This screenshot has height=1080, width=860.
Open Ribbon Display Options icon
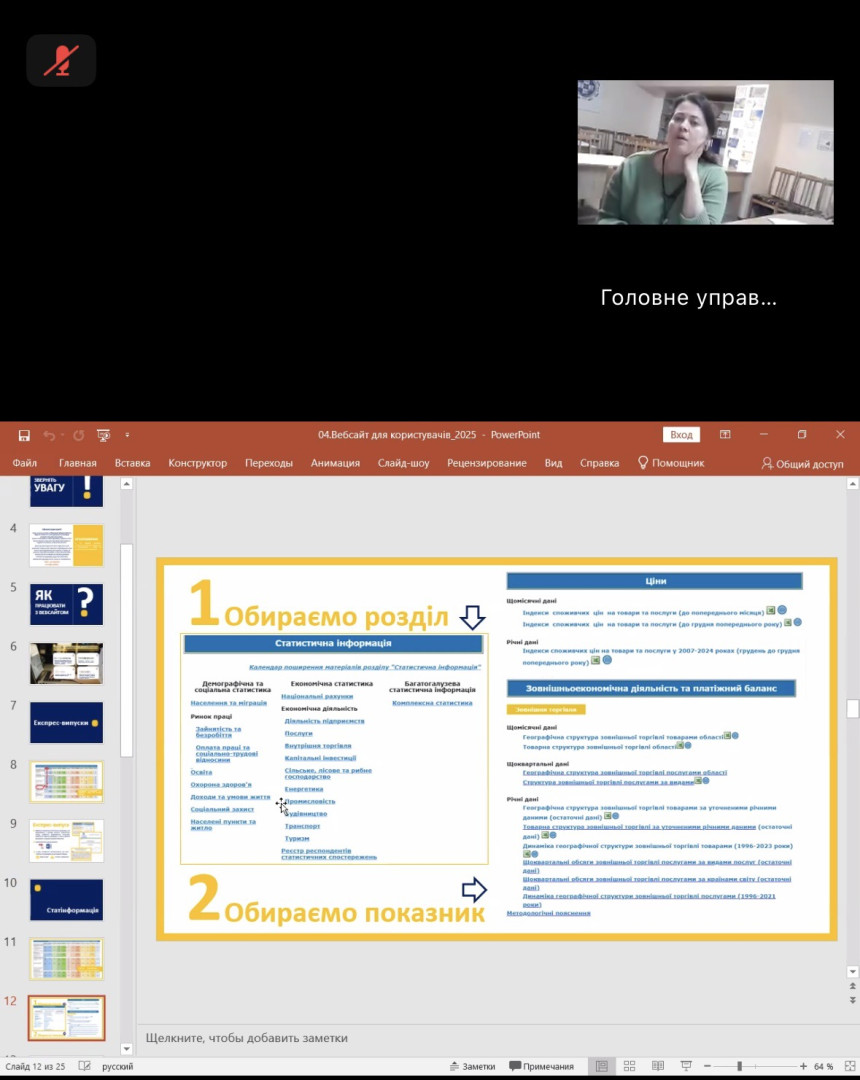(x=725, y=435)
